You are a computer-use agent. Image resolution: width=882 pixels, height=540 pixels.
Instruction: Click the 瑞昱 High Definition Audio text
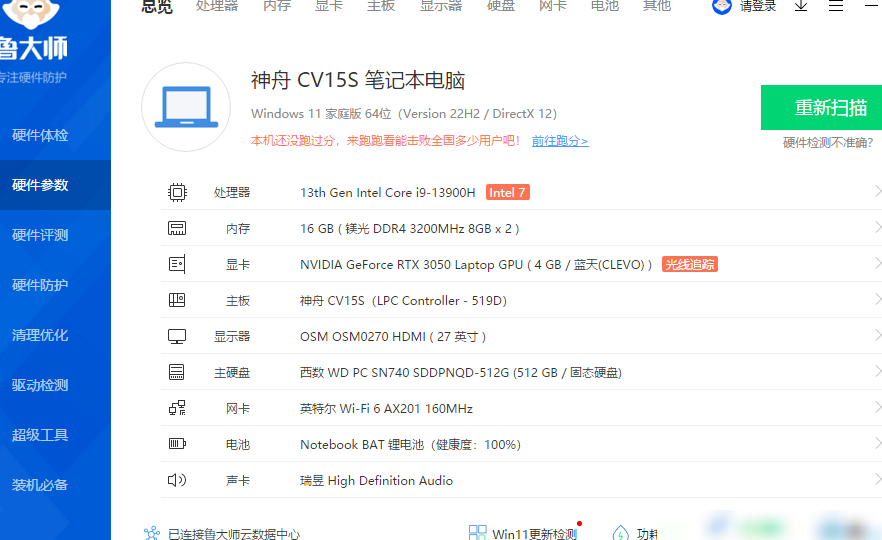point(376,480)
